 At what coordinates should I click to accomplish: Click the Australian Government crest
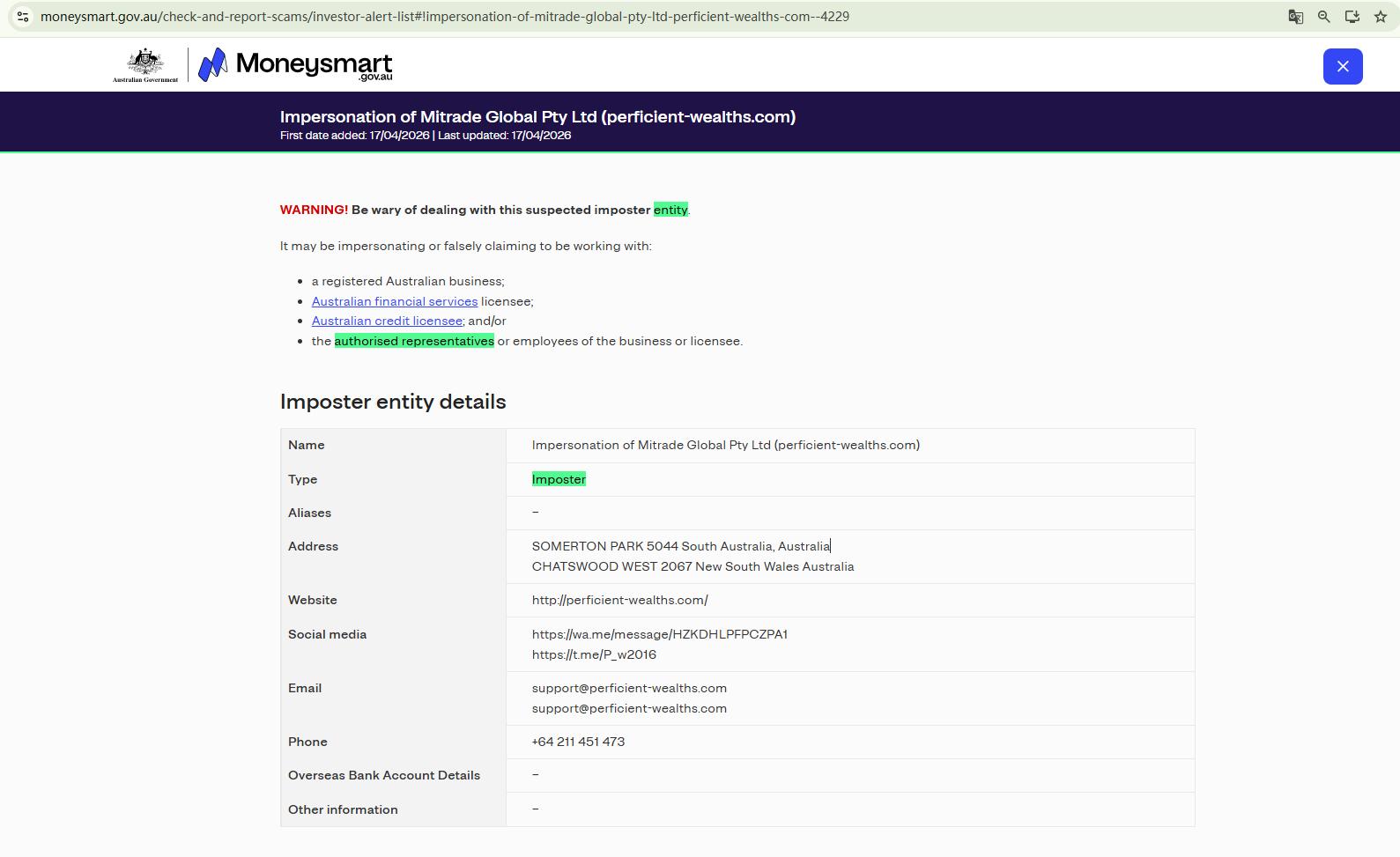click(x=145, y=65)
